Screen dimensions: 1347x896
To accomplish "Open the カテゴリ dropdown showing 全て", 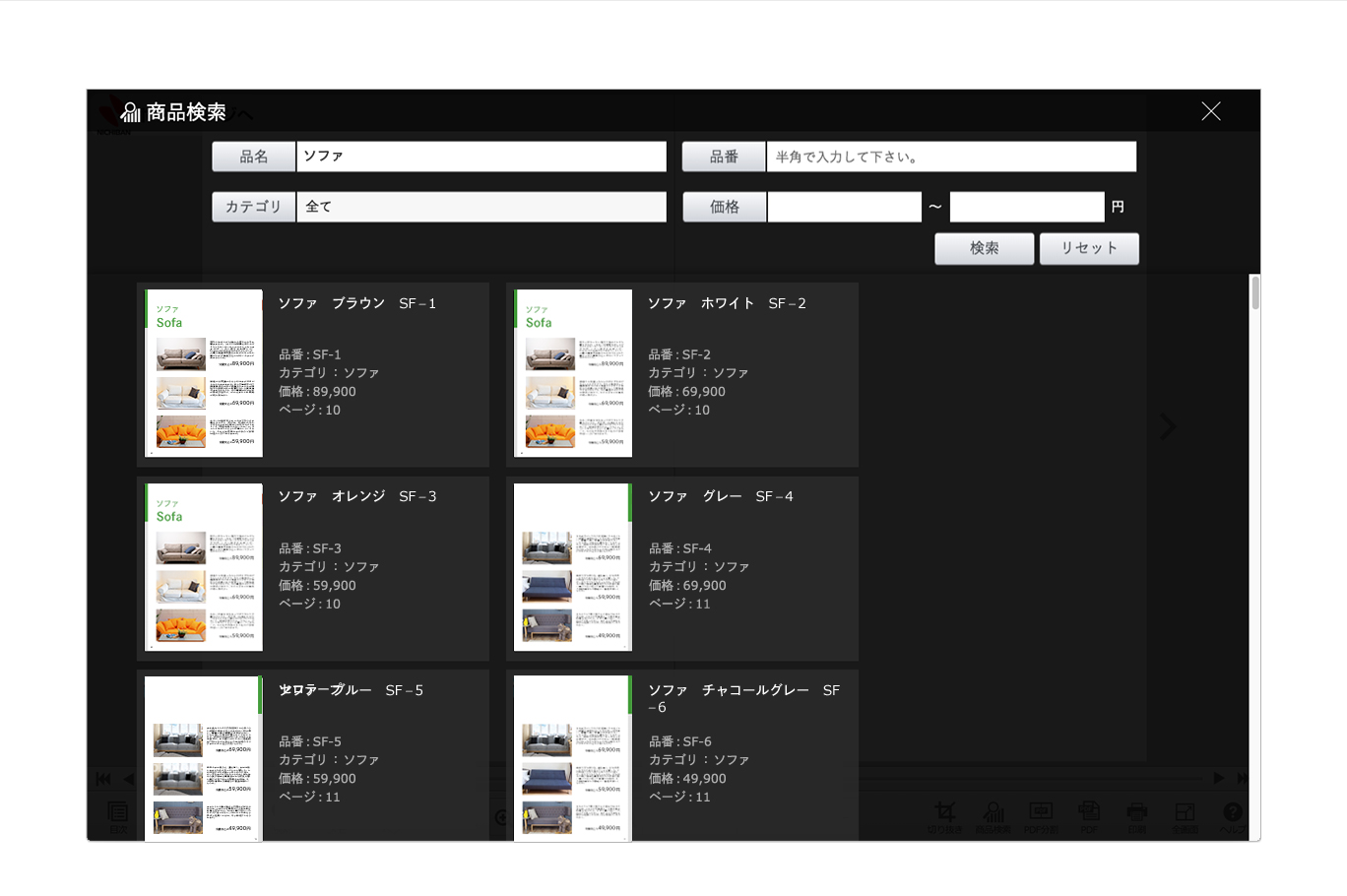I will click(x=481, y=207).
